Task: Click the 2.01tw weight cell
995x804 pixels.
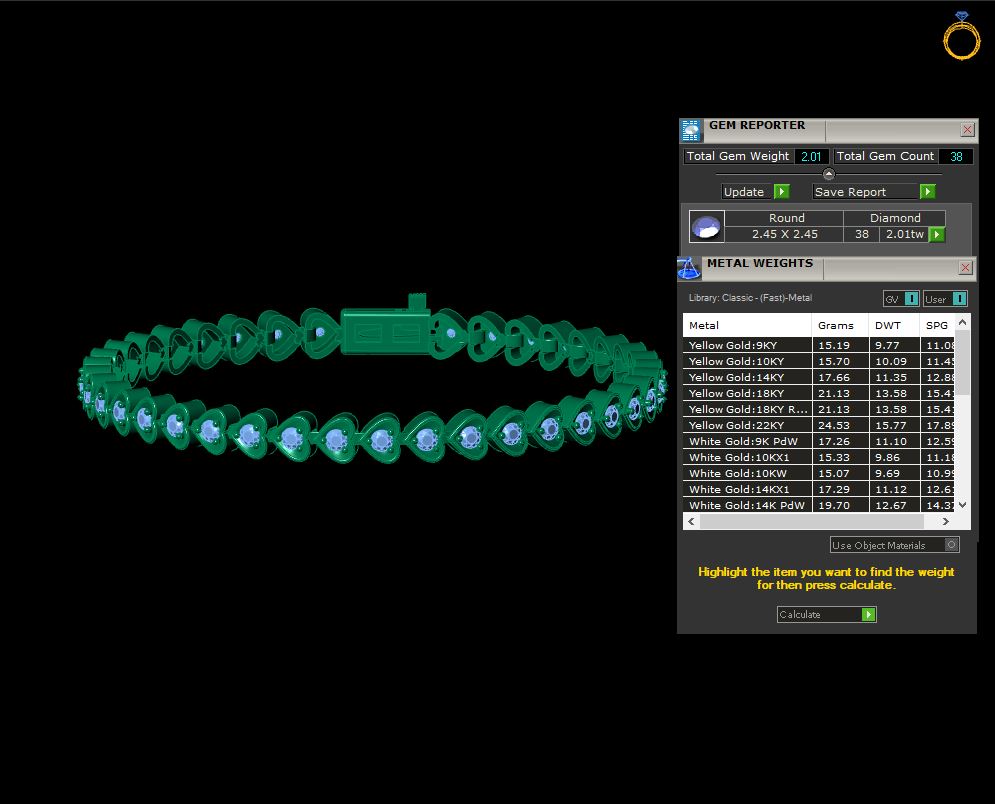Action: point(904,234)
